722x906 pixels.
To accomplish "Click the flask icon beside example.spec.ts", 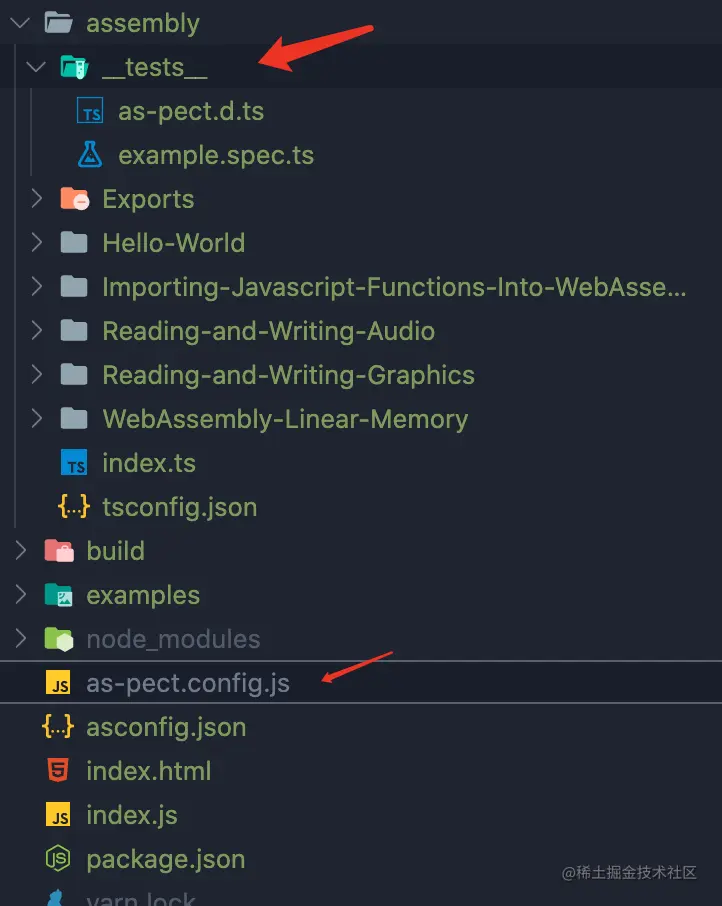I will point(90,155).
